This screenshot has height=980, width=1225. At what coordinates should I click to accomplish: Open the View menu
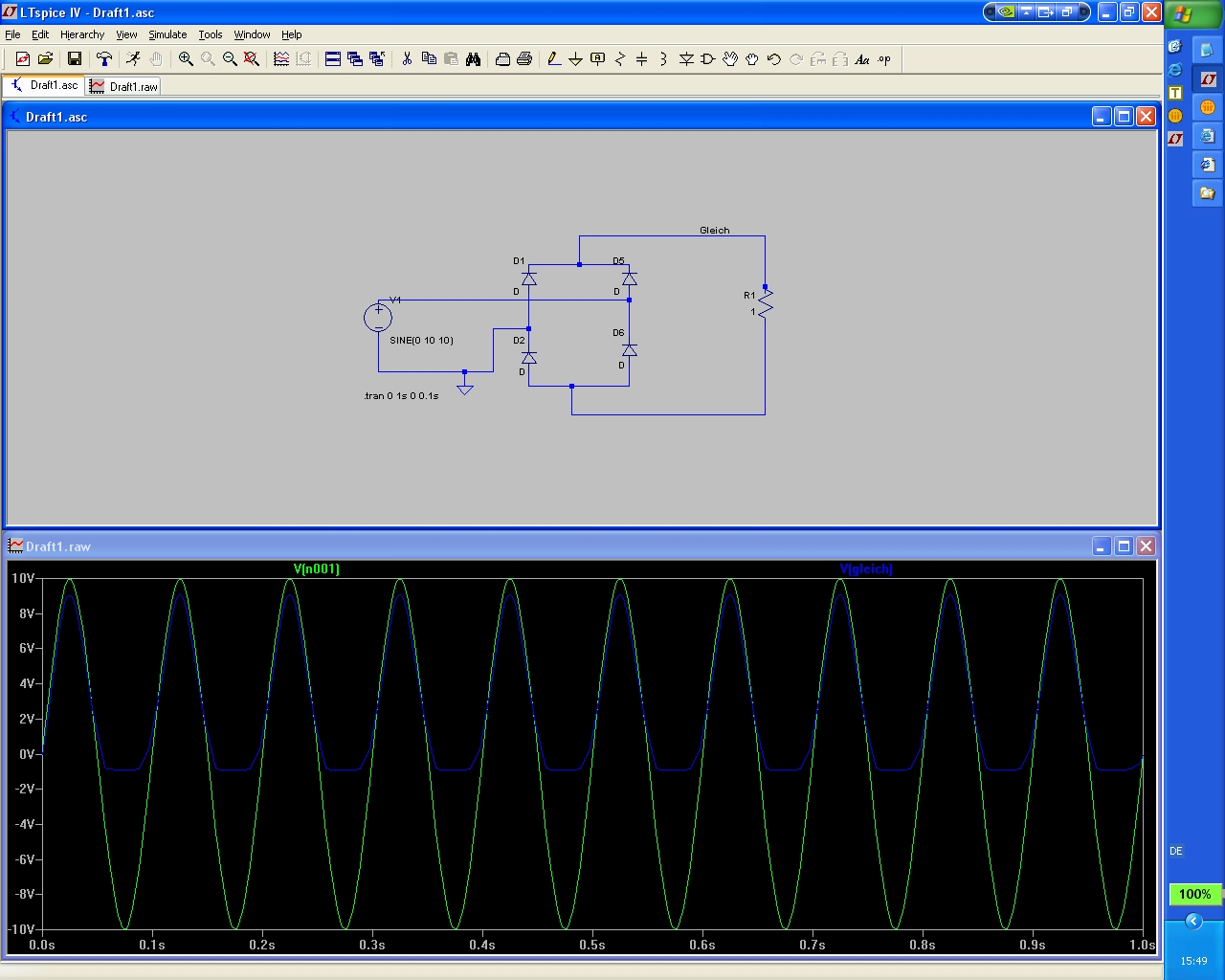pos(126,34)
